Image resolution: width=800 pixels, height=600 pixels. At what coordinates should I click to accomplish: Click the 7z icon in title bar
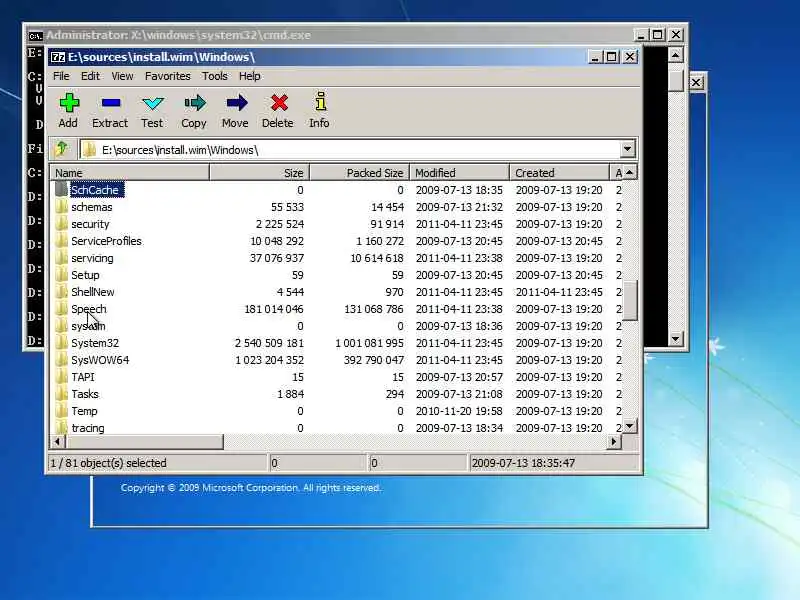(58, 57)
